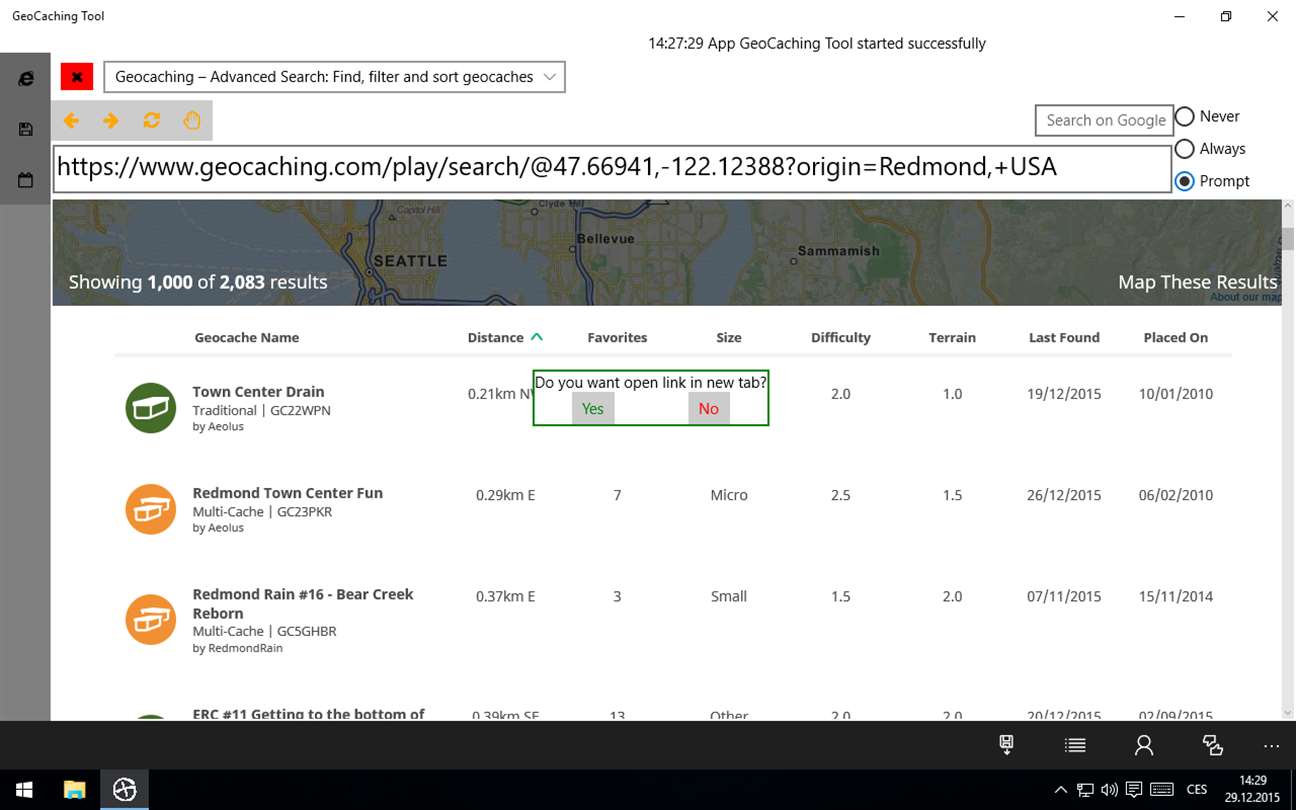Expand the Geocaching Advanced Search tab dropdown
The image size is (1296, 810).
pos(334,77)
